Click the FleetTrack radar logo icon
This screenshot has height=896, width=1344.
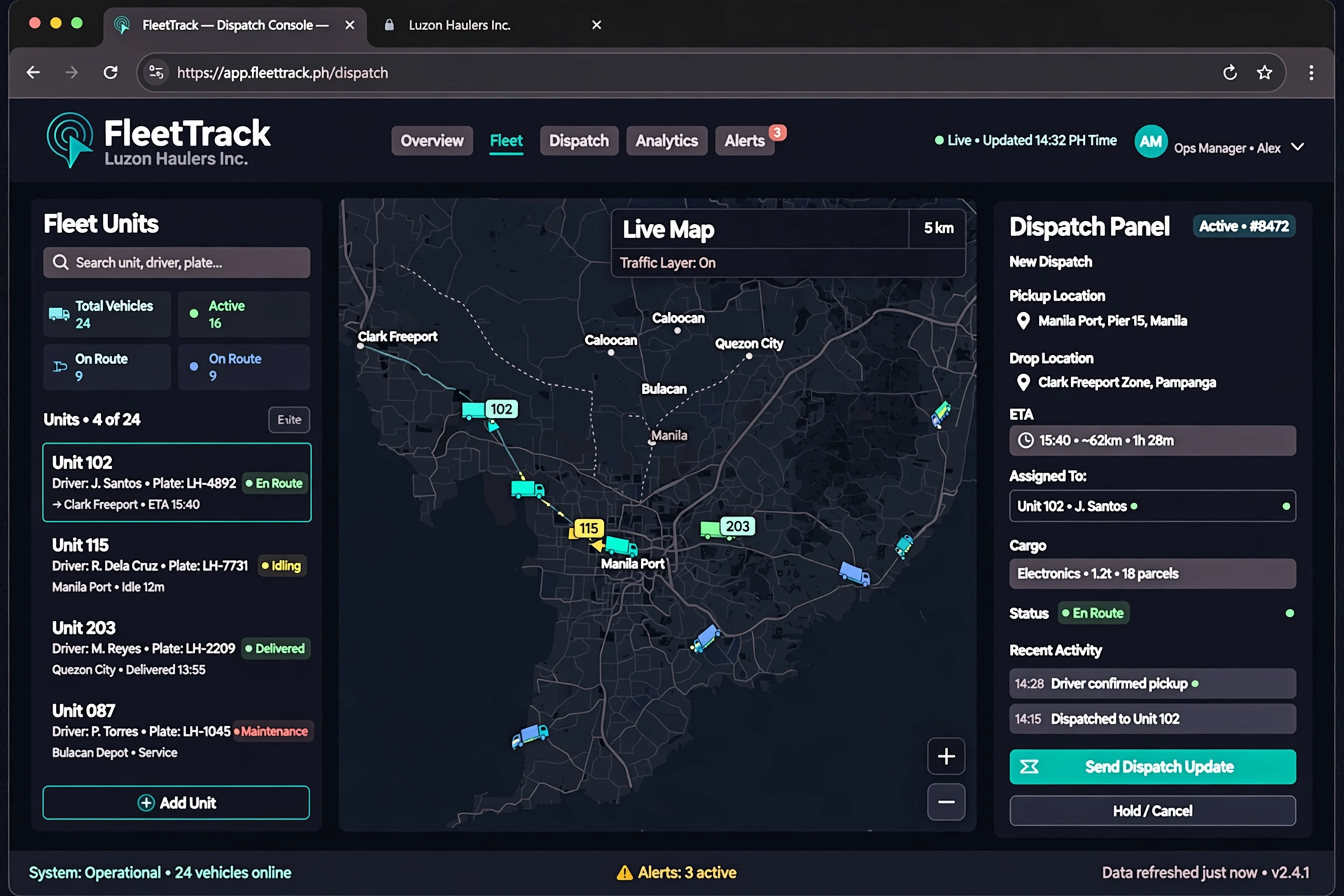tap(69, 139)
